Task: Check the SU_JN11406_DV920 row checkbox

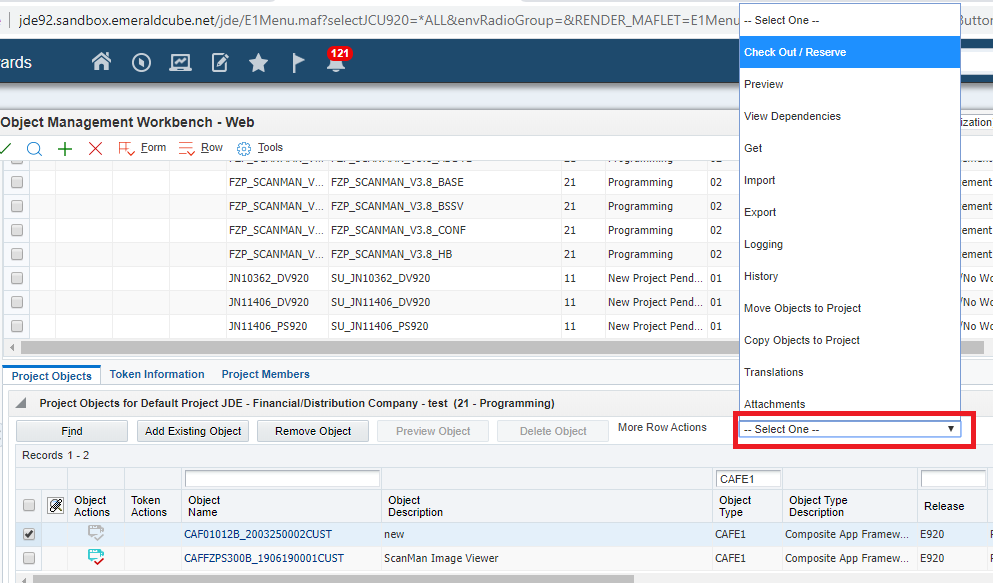Action: coord(17,302)
